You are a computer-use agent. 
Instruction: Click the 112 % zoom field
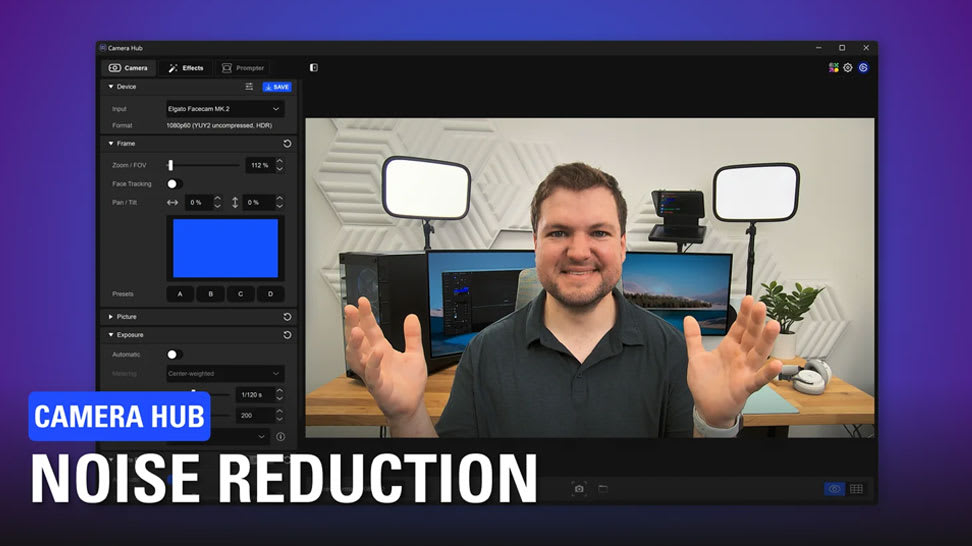point(260,165)
